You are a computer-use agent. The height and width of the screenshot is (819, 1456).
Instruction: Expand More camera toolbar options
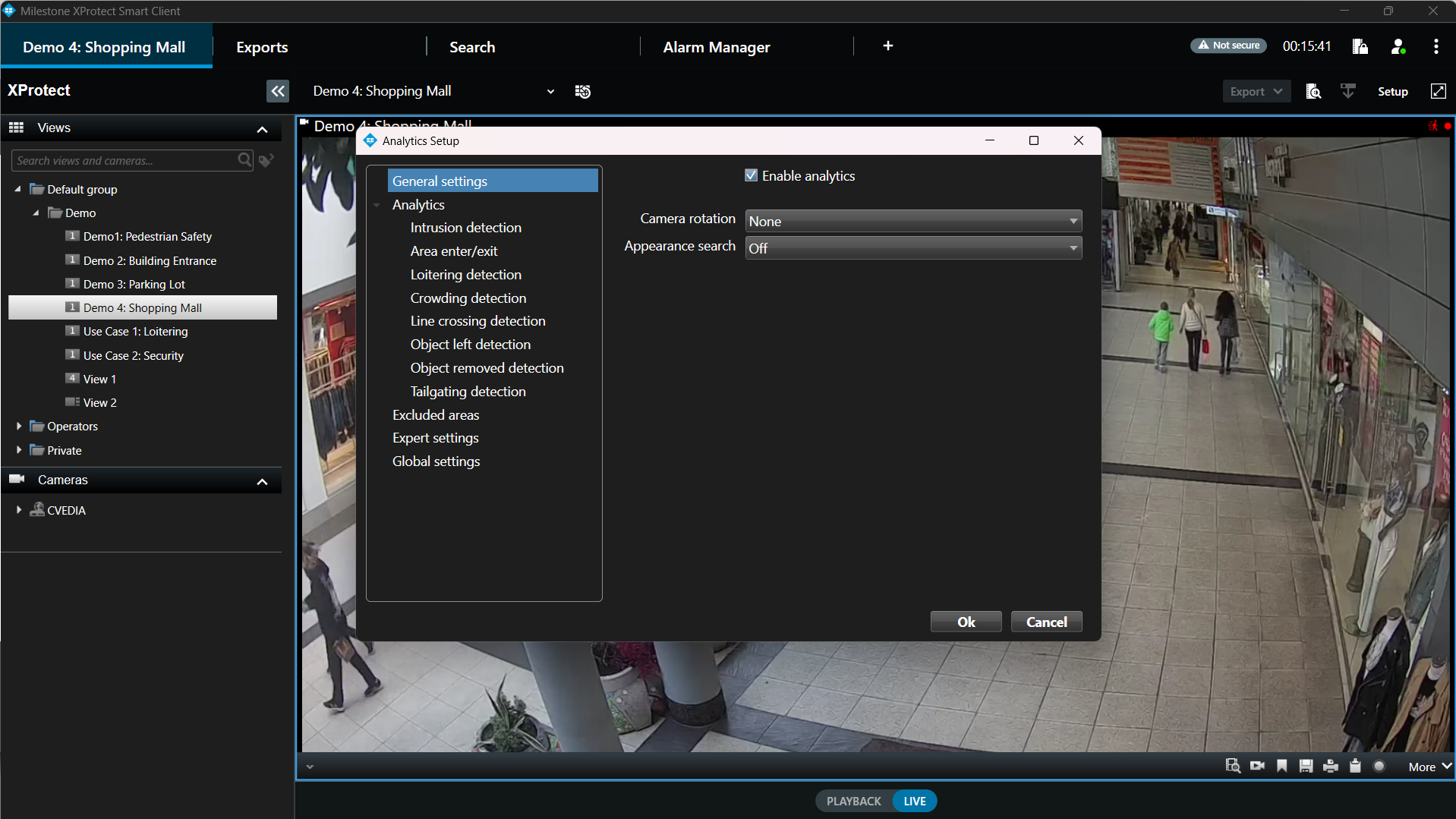coord(1429,767)
